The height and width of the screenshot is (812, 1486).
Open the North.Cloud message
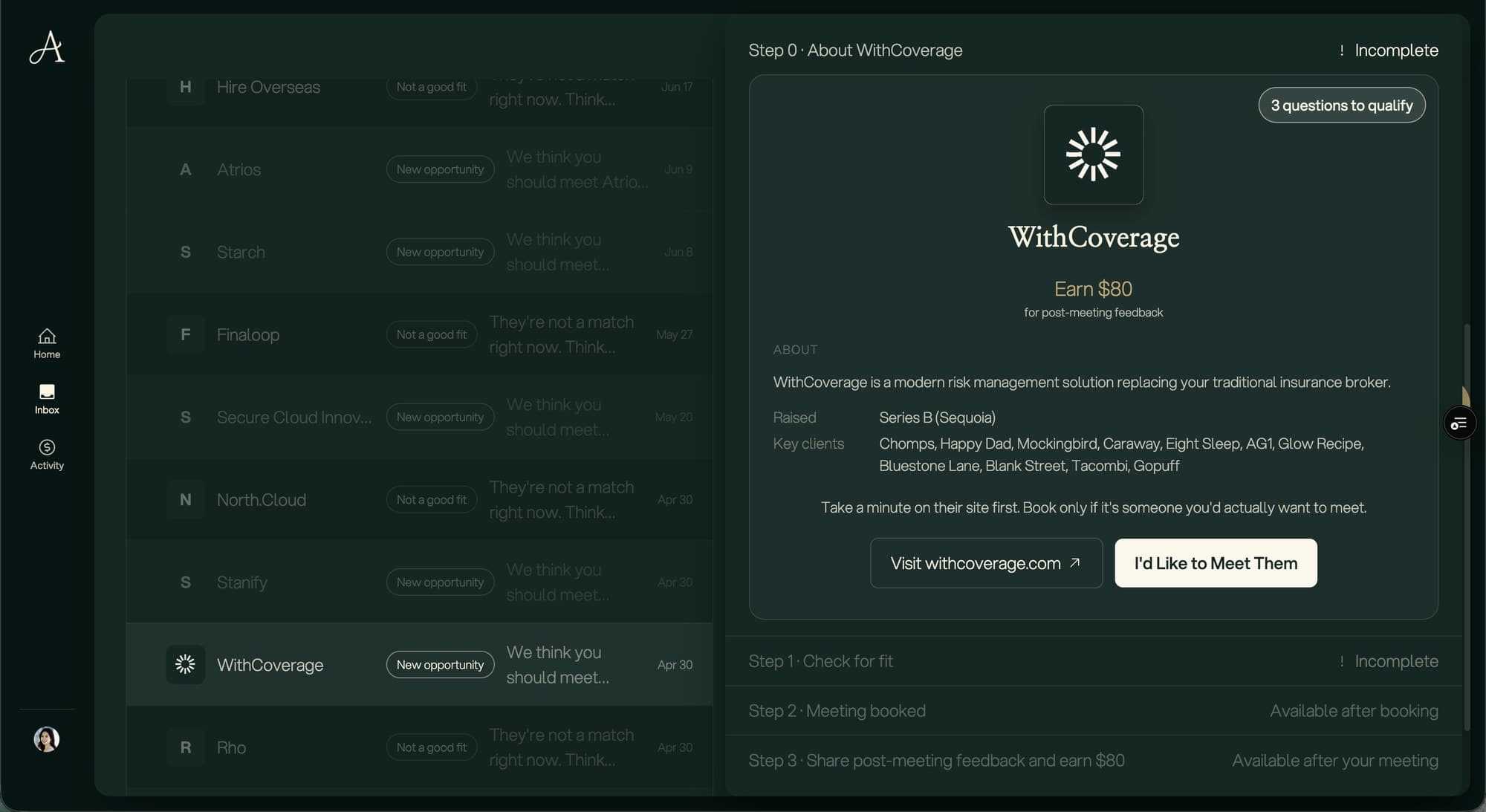(x=420, y=499)
